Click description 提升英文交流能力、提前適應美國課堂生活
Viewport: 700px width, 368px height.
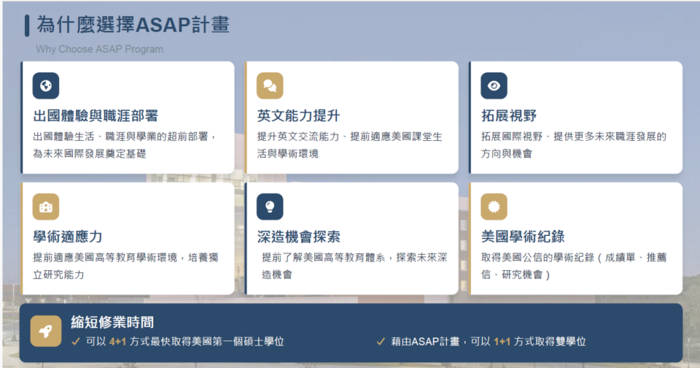point(350,145)
